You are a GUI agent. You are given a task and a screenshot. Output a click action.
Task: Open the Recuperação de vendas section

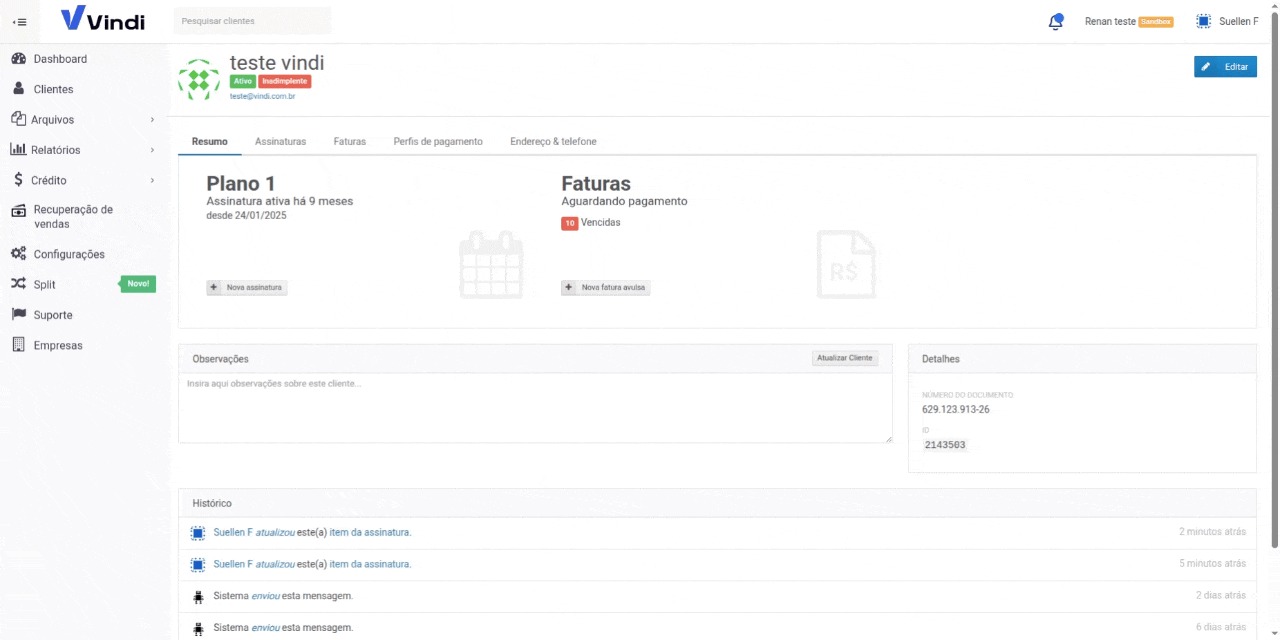pos(72,217)
